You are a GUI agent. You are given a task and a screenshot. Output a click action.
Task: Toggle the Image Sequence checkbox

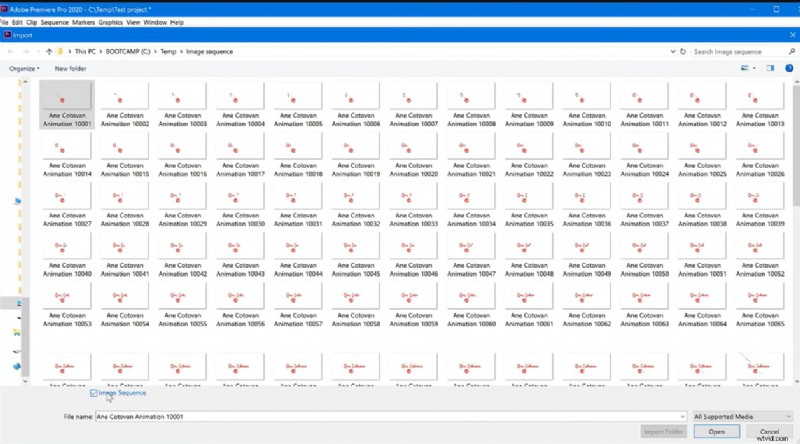click(x=95, y=393)
